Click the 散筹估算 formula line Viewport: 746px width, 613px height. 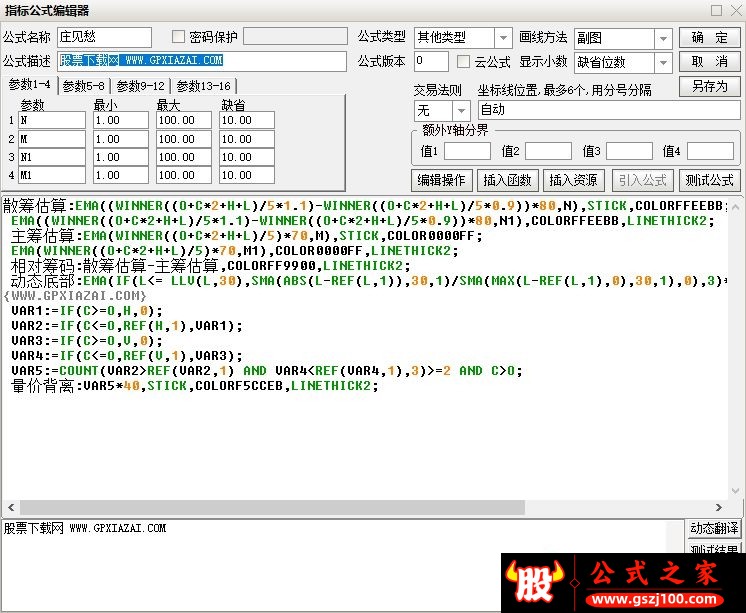[x=365, y=206]
